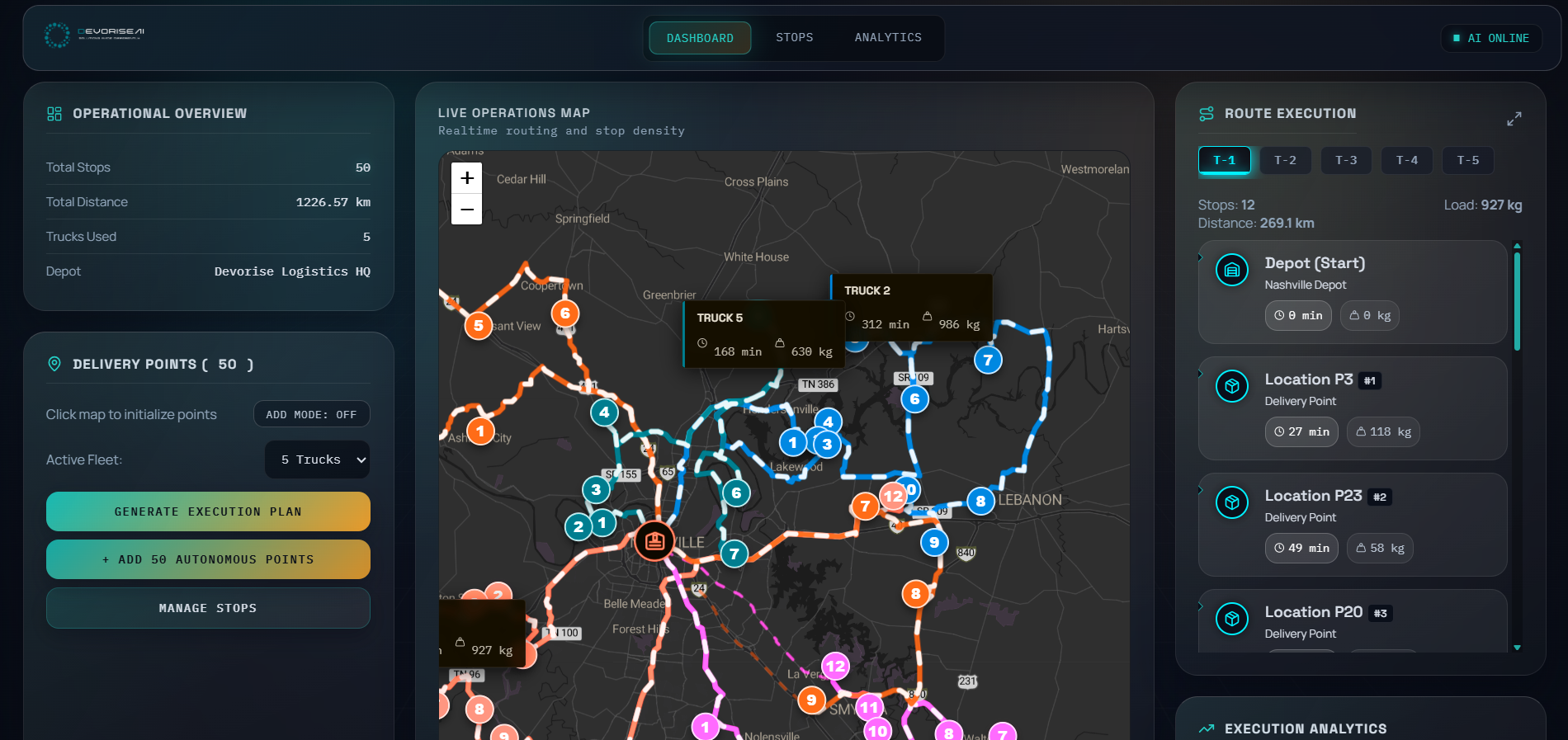
Task: Click the Location P3 package icon
Action: click(1231, 386)
